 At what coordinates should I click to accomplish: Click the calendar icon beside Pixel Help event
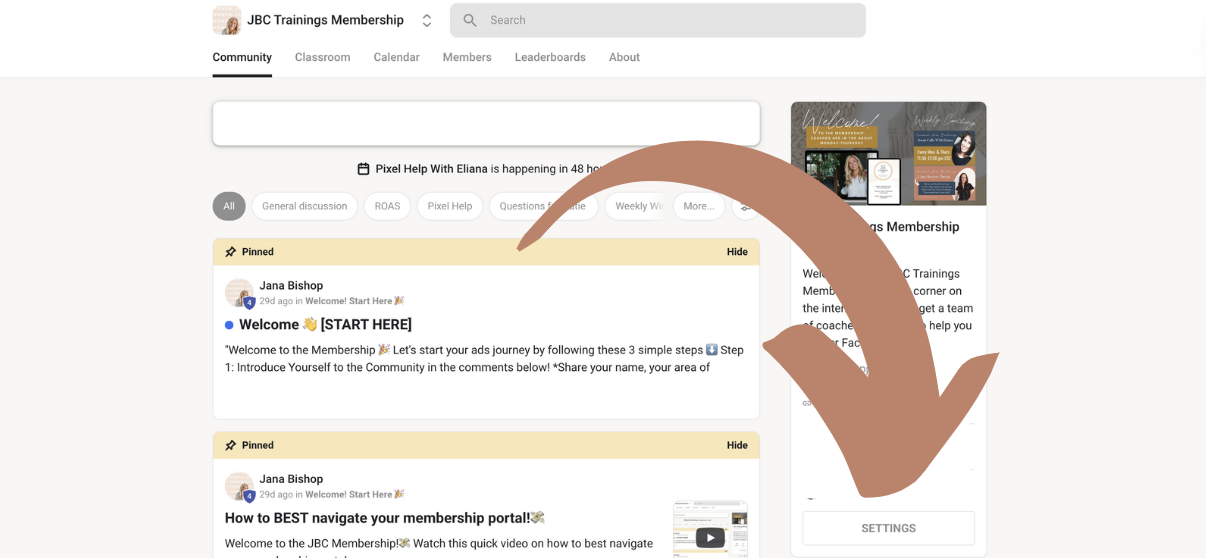point(363,169)
